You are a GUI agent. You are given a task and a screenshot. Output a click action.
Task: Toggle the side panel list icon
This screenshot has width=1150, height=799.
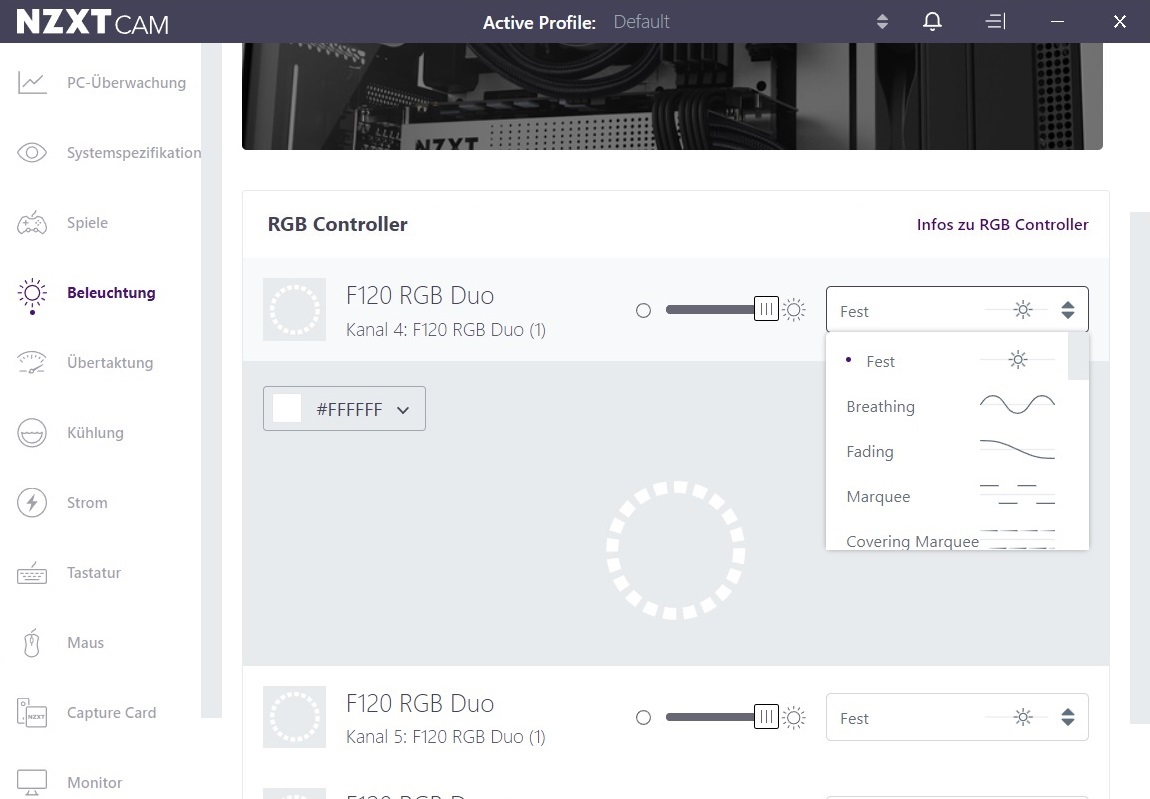(995, 21)
